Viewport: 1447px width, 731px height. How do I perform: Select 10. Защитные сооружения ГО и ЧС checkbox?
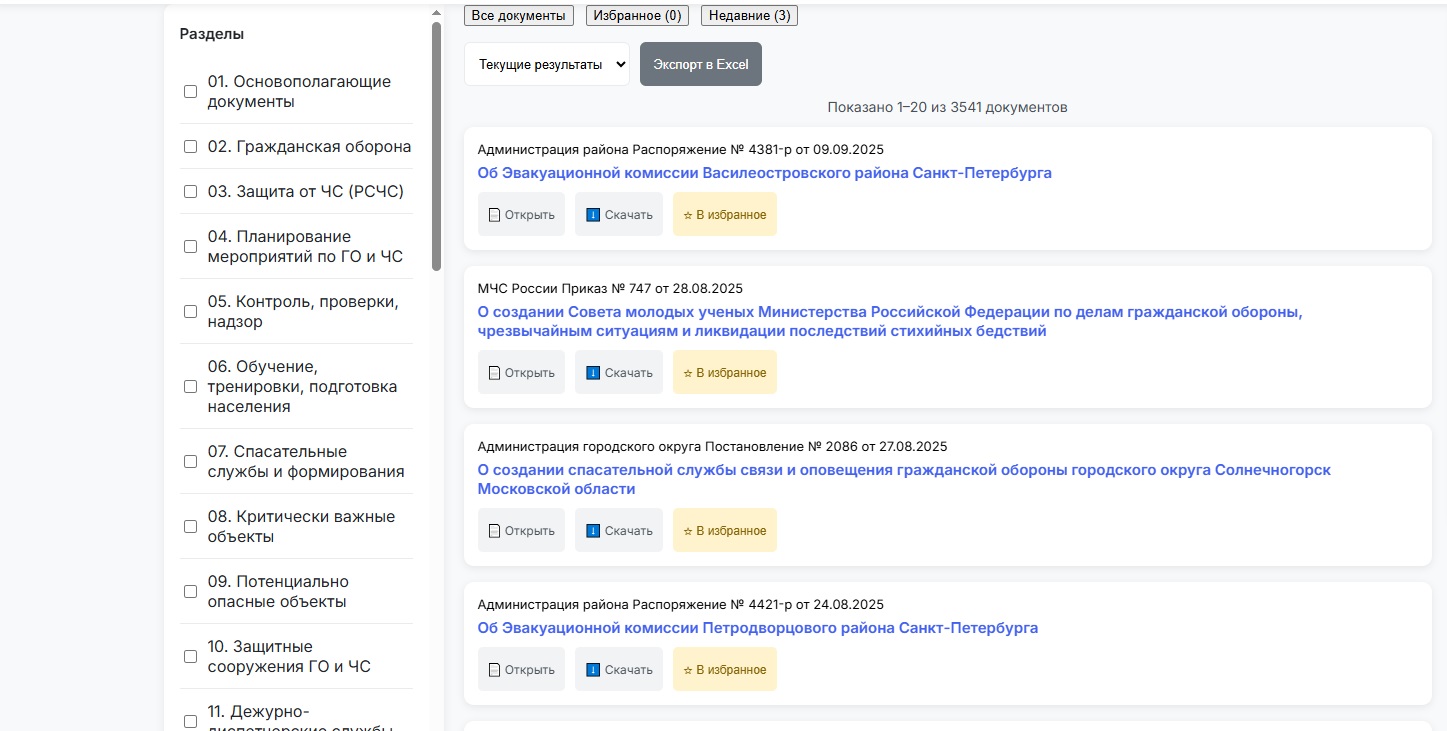coord(191,657)
